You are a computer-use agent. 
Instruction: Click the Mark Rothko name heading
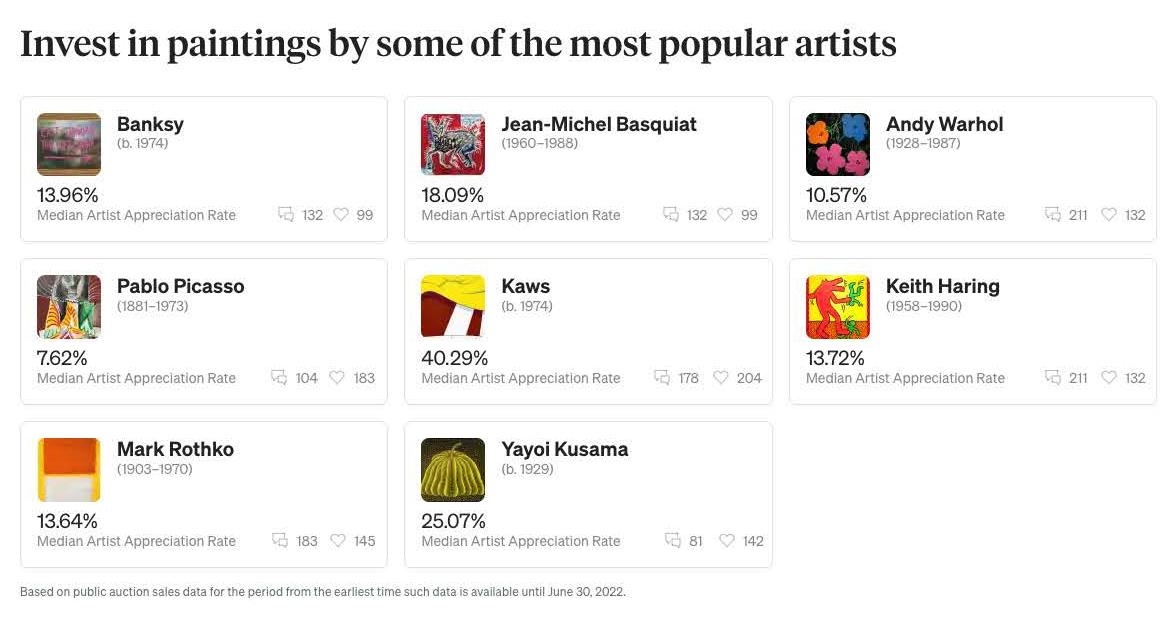tap(175, 449)
